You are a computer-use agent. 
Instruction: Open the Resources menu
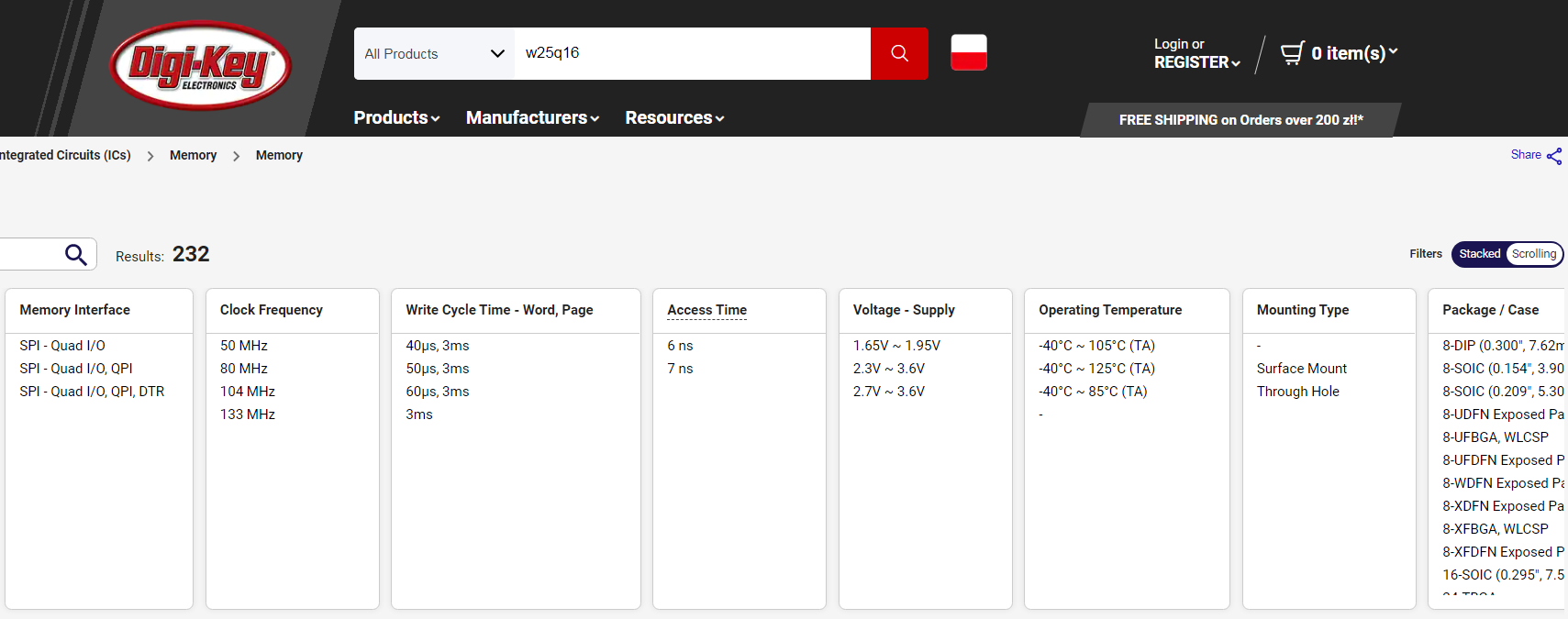pyautogui.click(x=674, y=118)
